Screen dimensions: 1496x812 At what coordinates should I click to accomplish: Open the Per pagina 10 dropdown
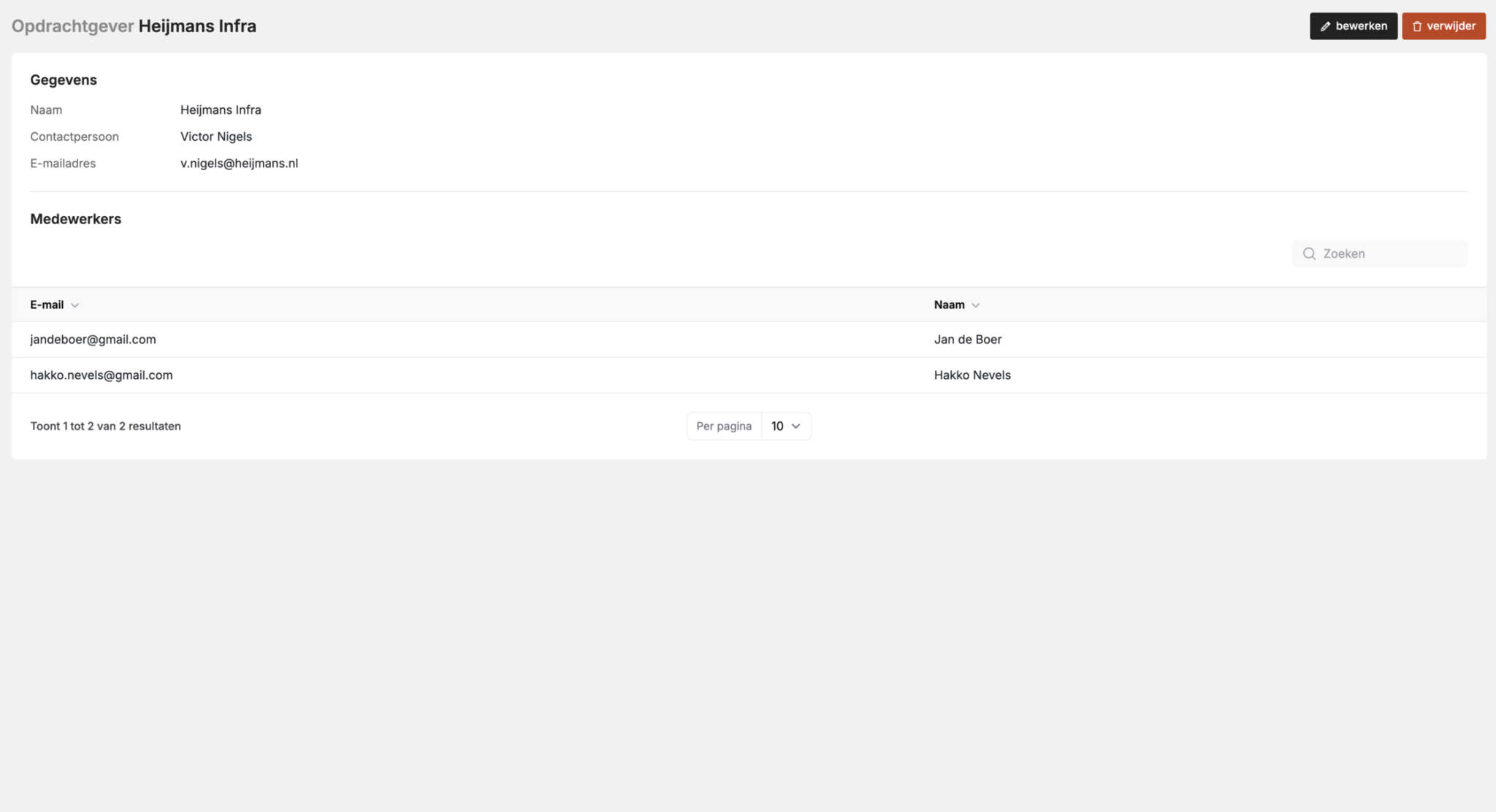click(x=786, y=426)
